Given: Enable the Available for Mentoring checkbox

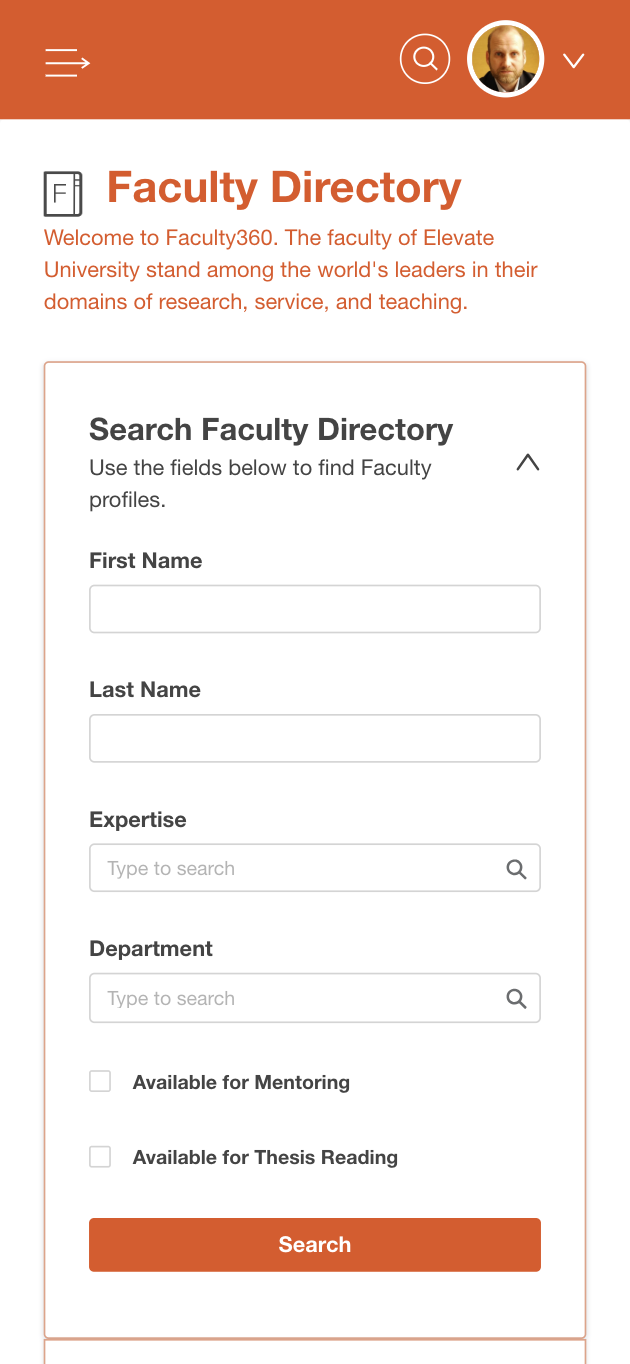Looking at the screenshot, I should tap(100, 1081).
